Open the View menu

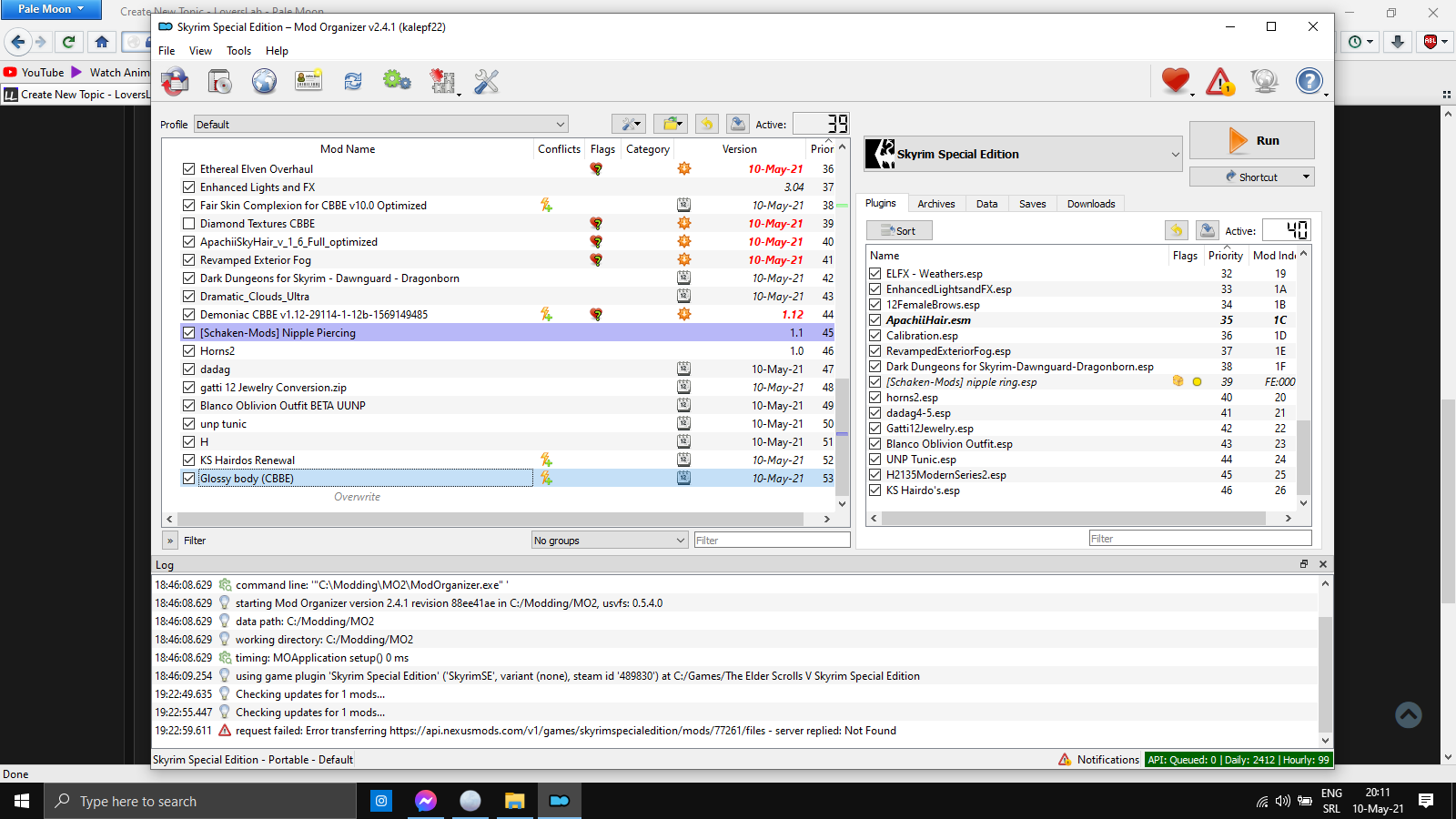coord(200,51)
